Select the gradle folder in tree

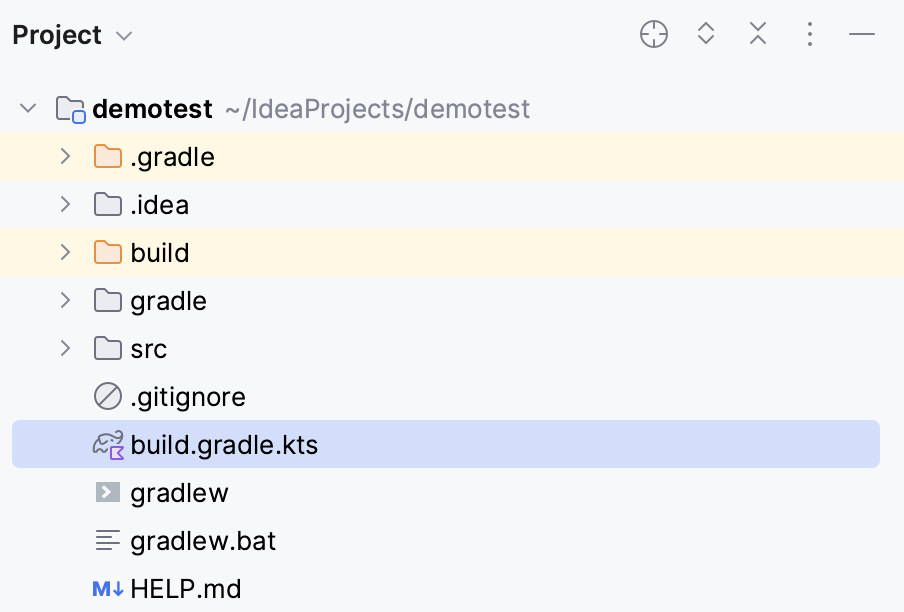[168, 301]
